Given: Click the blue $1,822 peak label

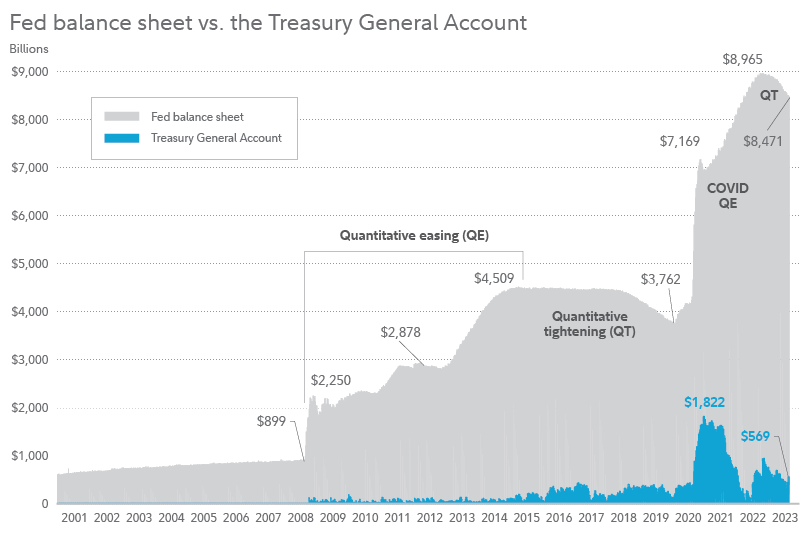Looking at the screenshot, I should (x=704, y=402).
